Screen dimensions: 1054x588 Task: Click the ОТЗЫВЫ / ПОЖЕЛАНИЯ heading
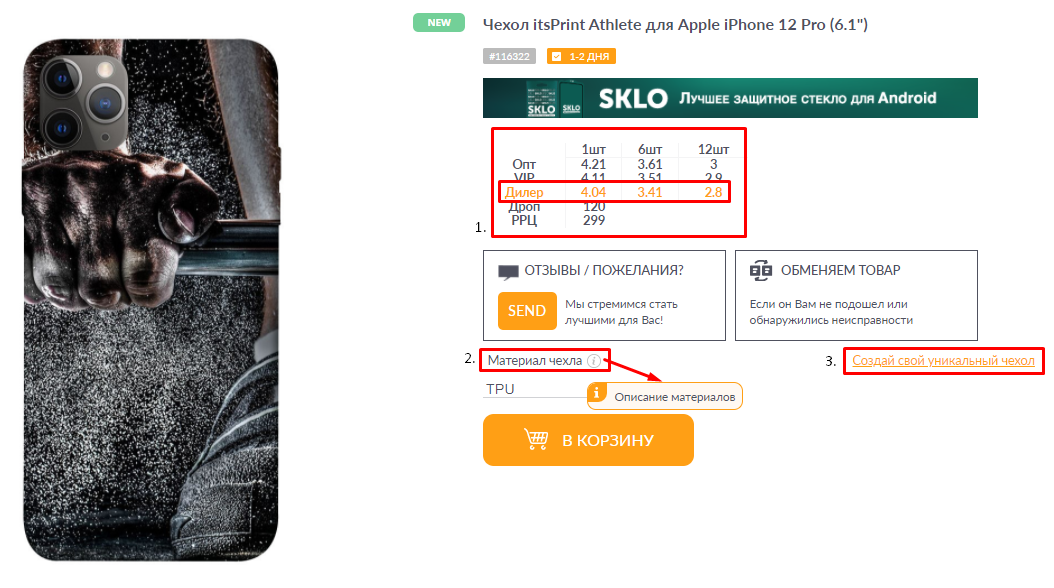click(604, 270)
